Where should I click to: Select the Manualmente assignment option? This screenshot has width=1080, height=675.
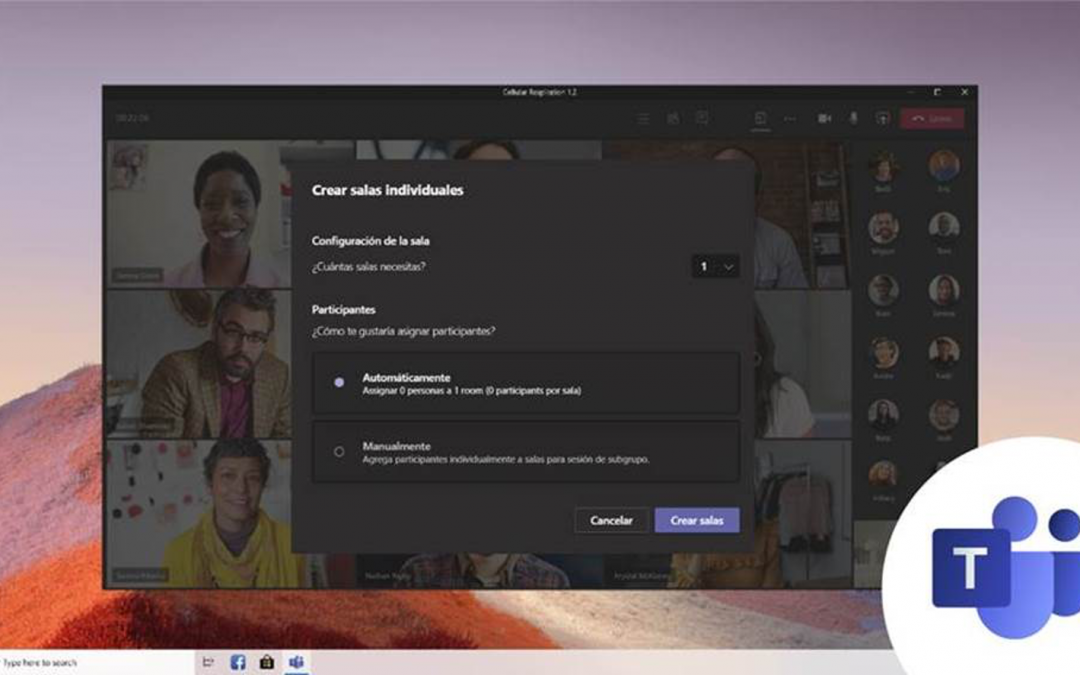(x=526, y=452)
